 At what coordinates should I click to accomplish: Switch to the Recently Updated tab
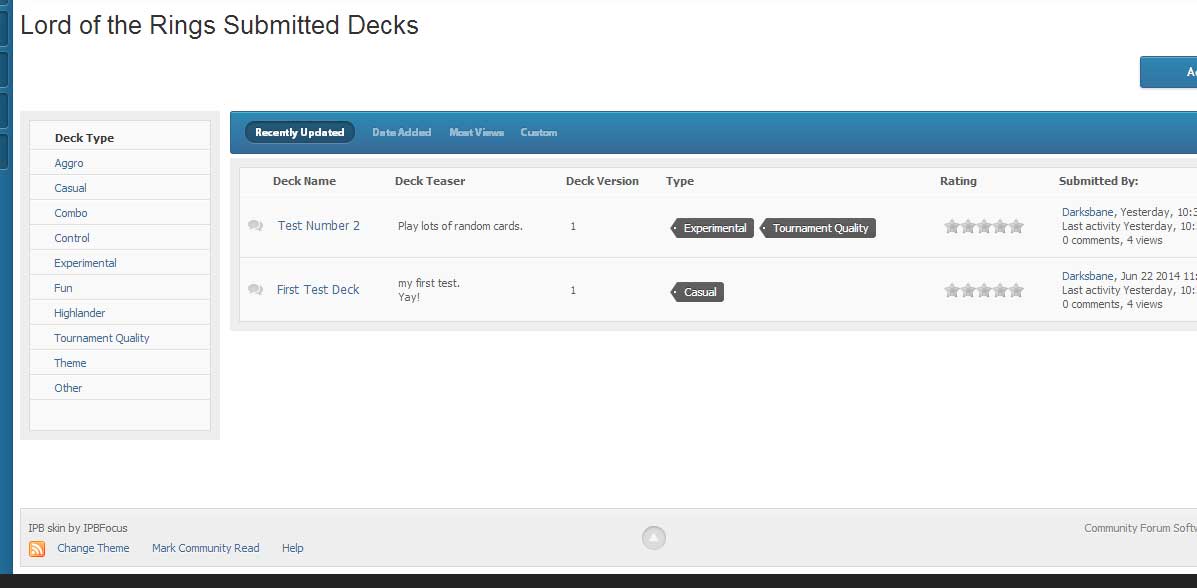pos(299,132)
